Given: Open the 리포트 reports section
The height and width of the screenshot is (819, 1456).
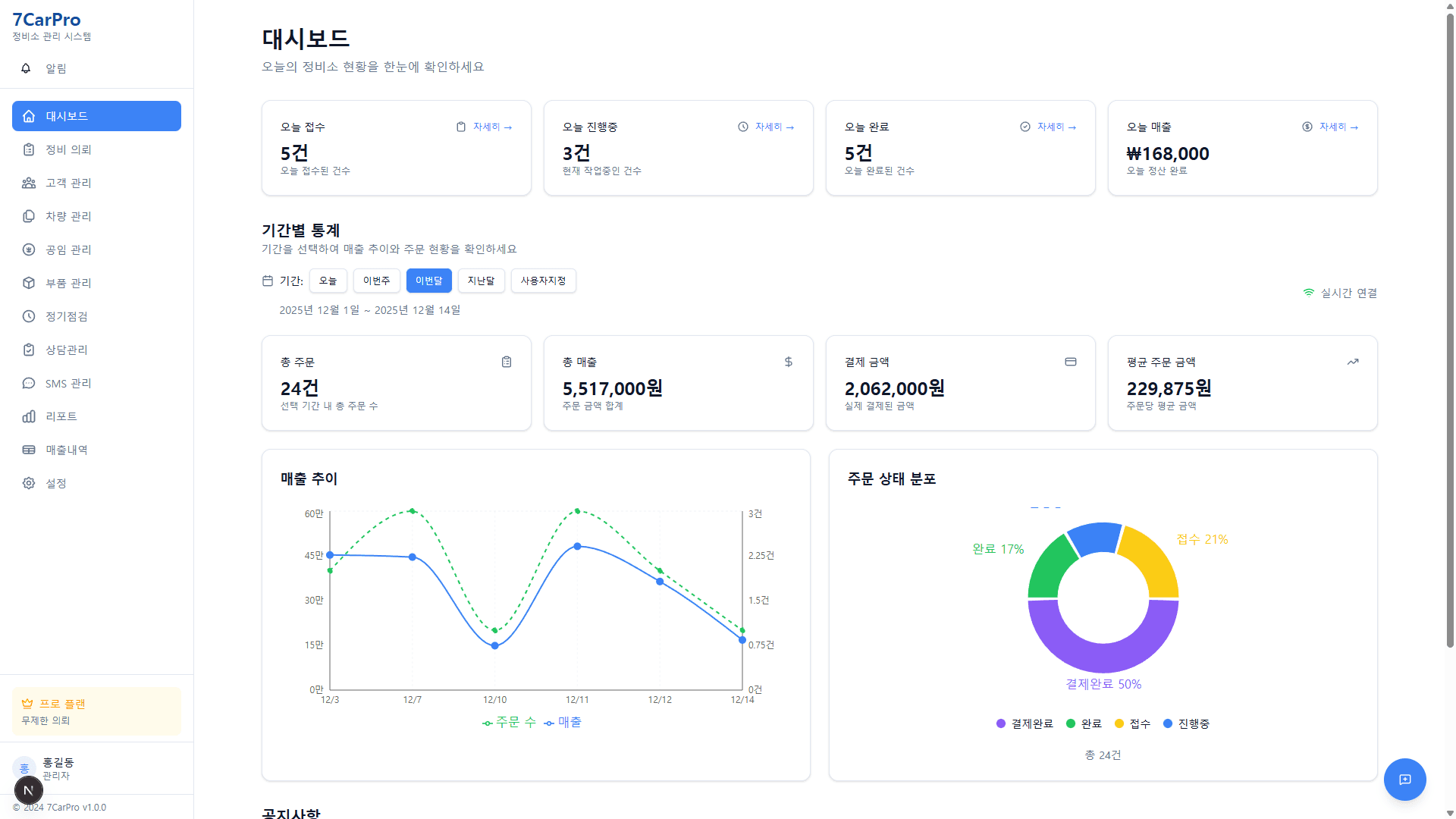Looking at the screenshot, I should tap(59, 416).
